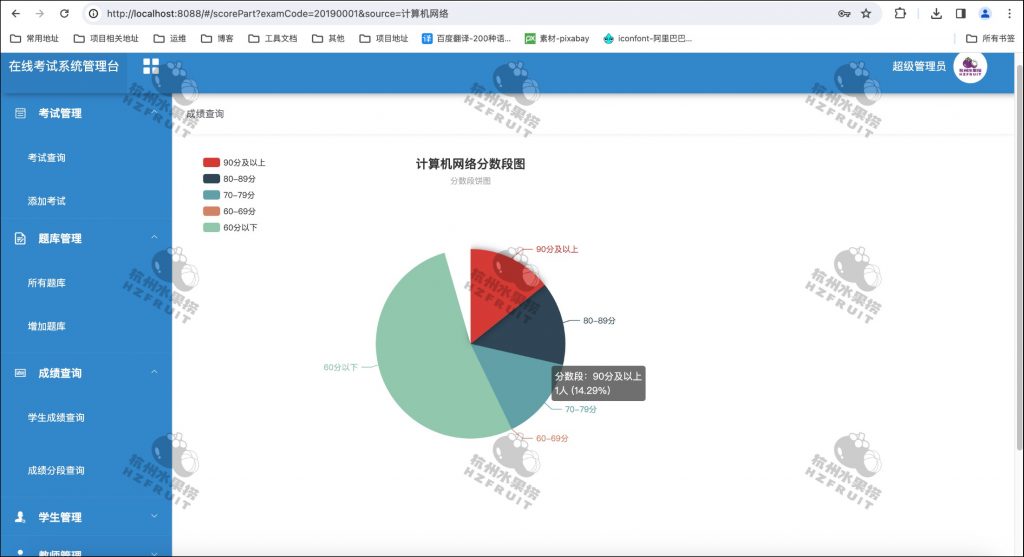Toggle the 60分以下 legend entry

(231, 227)
